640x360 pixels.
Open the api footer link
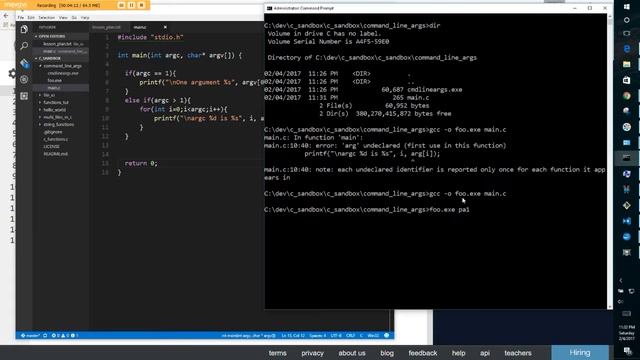[485, 353]
